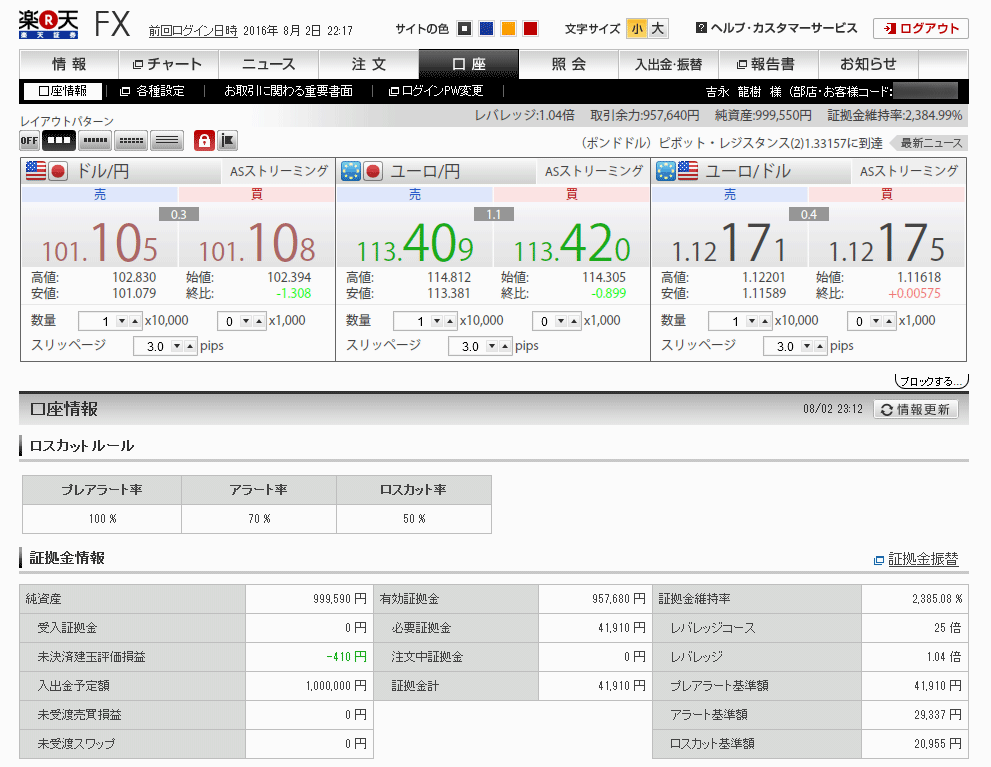Click the Rakuten Securities logo
991x767 pixels.
(x=49, y=25)
